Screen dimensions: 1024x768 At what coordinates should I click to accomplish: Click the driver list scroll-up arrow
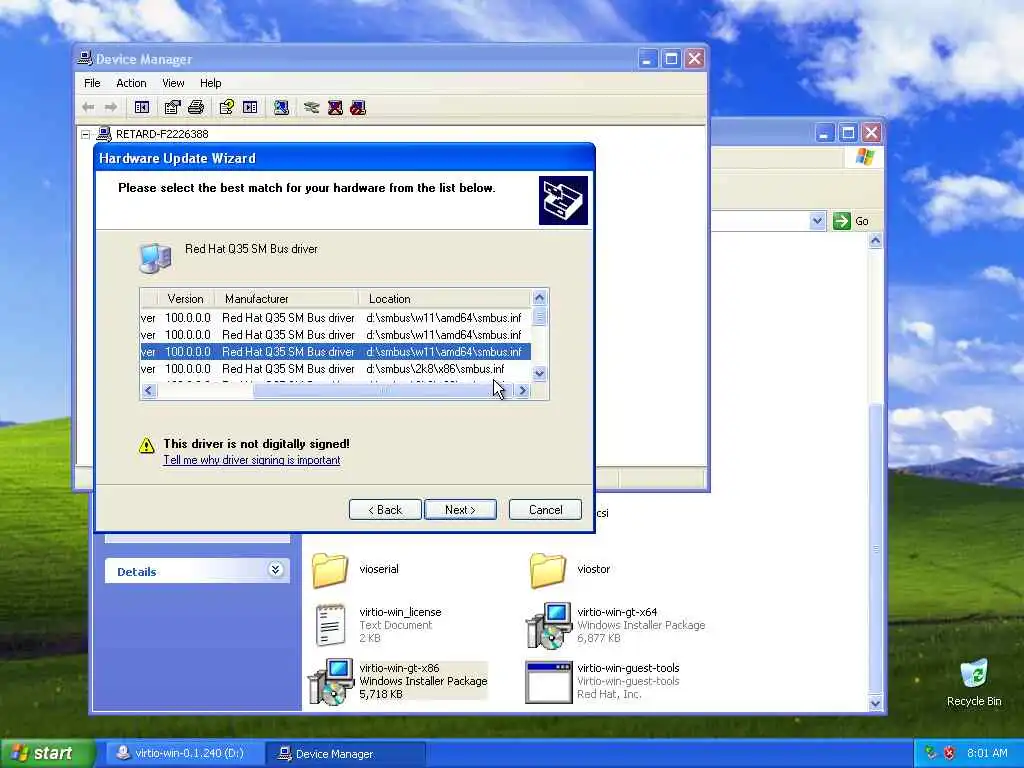click(x=539, y=298)
